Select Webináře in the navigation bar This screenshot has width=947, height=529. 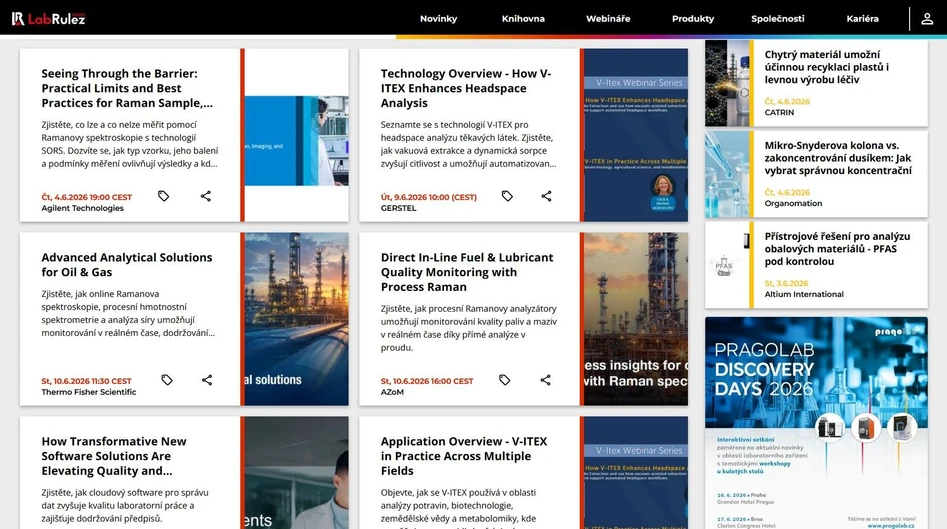tap(608, 19)
